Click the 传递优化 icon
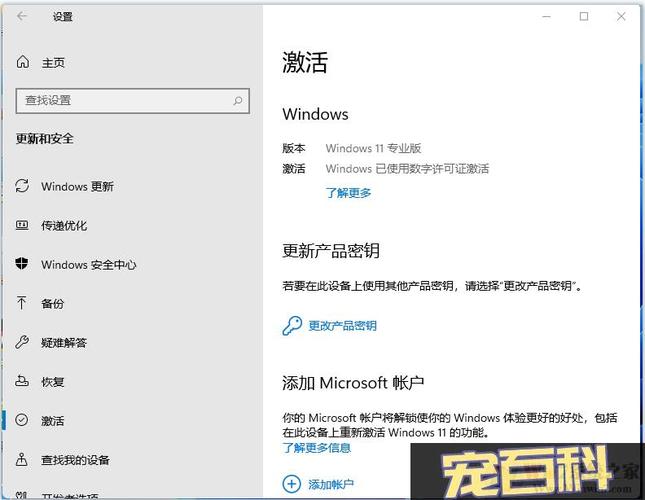 [x=22, y=225]
